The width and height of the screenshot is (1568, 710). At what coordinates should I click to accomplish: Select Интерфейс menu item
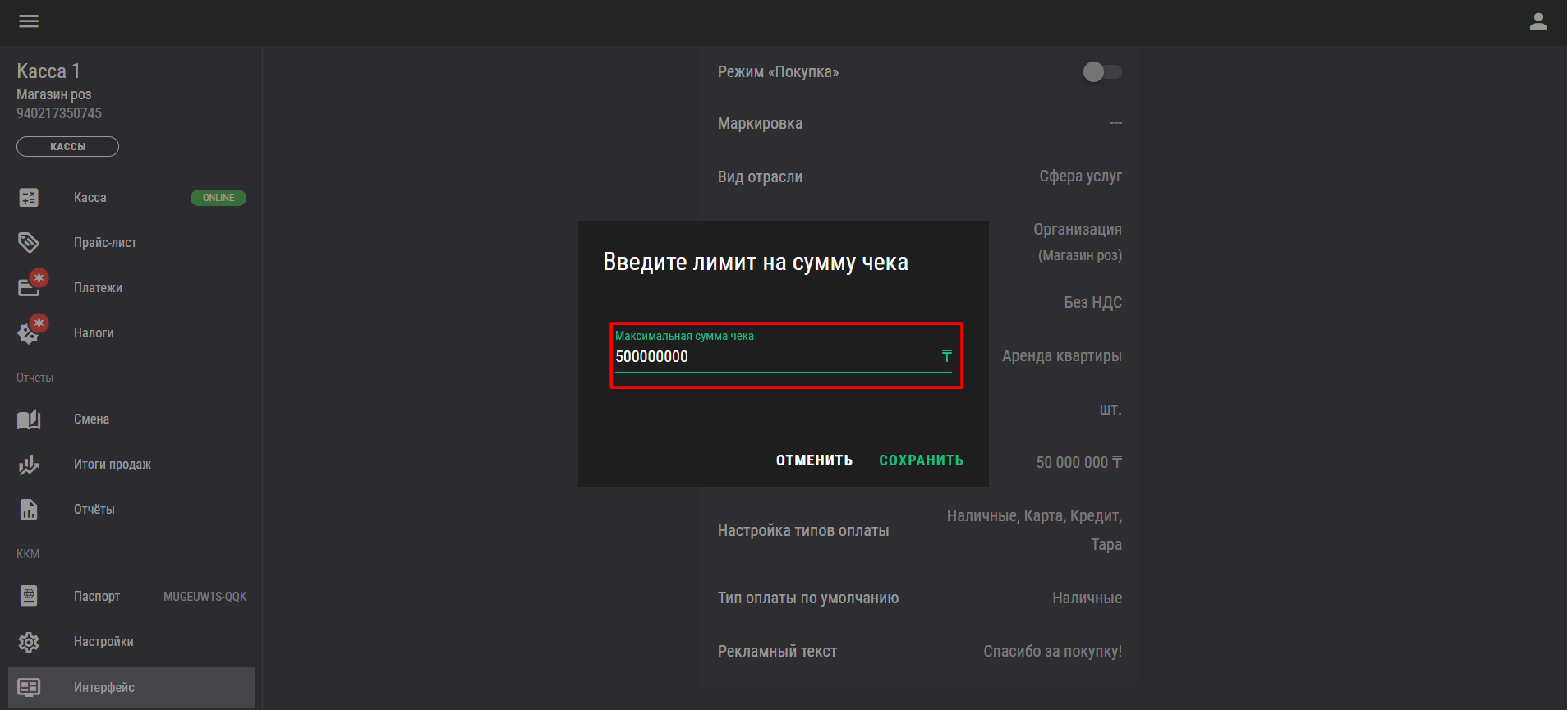point(131,687)
